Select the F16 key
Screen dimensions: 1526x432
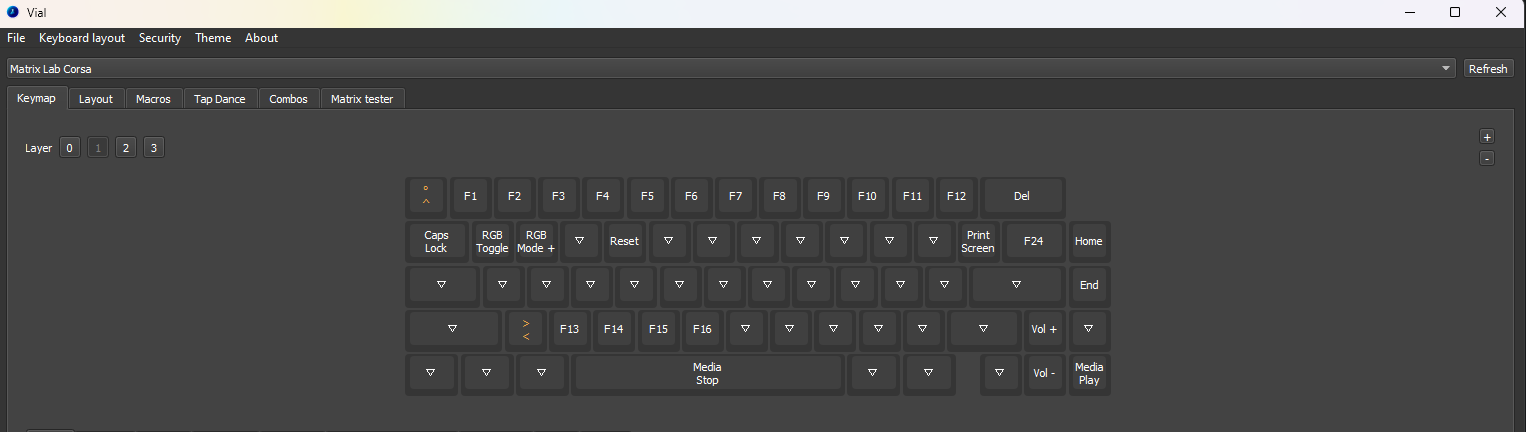coord(702,329)
